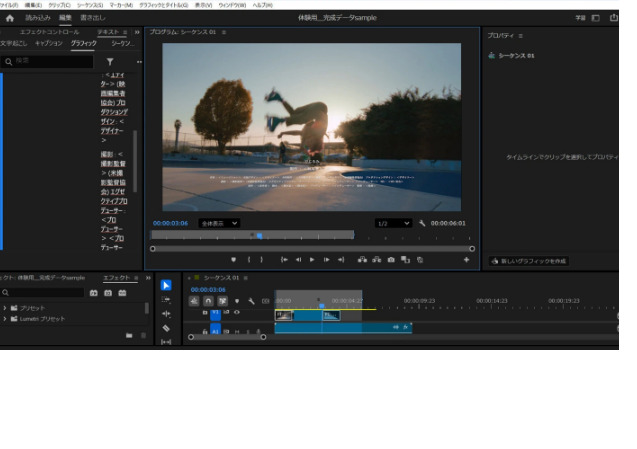Select the Selection tool arrow
This screenshot has height=449, width=637.
[x=166, y=285]
